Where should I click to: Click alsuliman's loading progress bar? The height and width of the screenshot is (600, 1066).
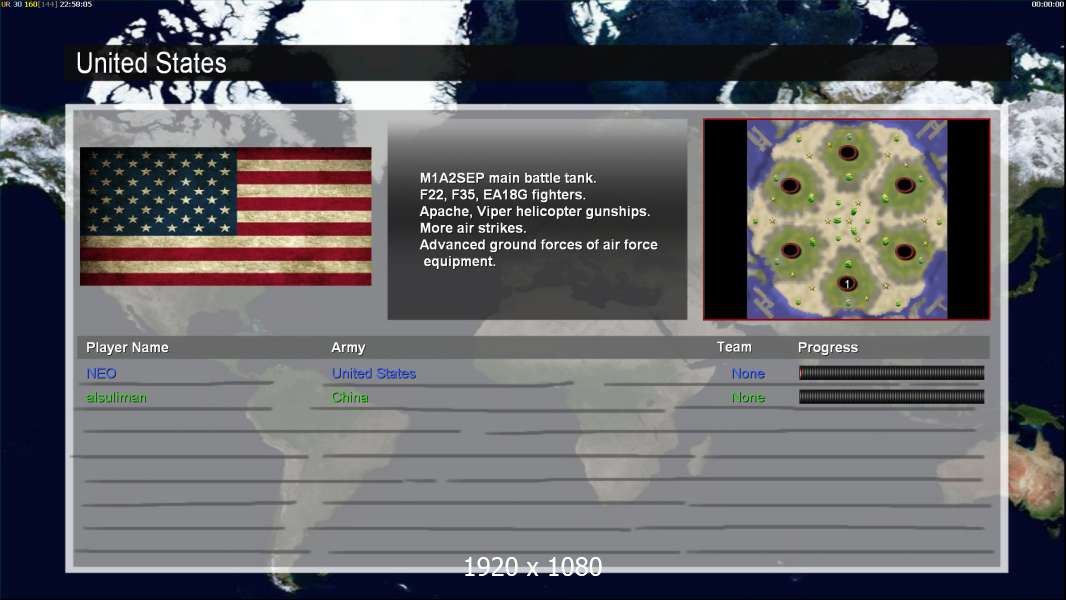click(x=891, y=396)
